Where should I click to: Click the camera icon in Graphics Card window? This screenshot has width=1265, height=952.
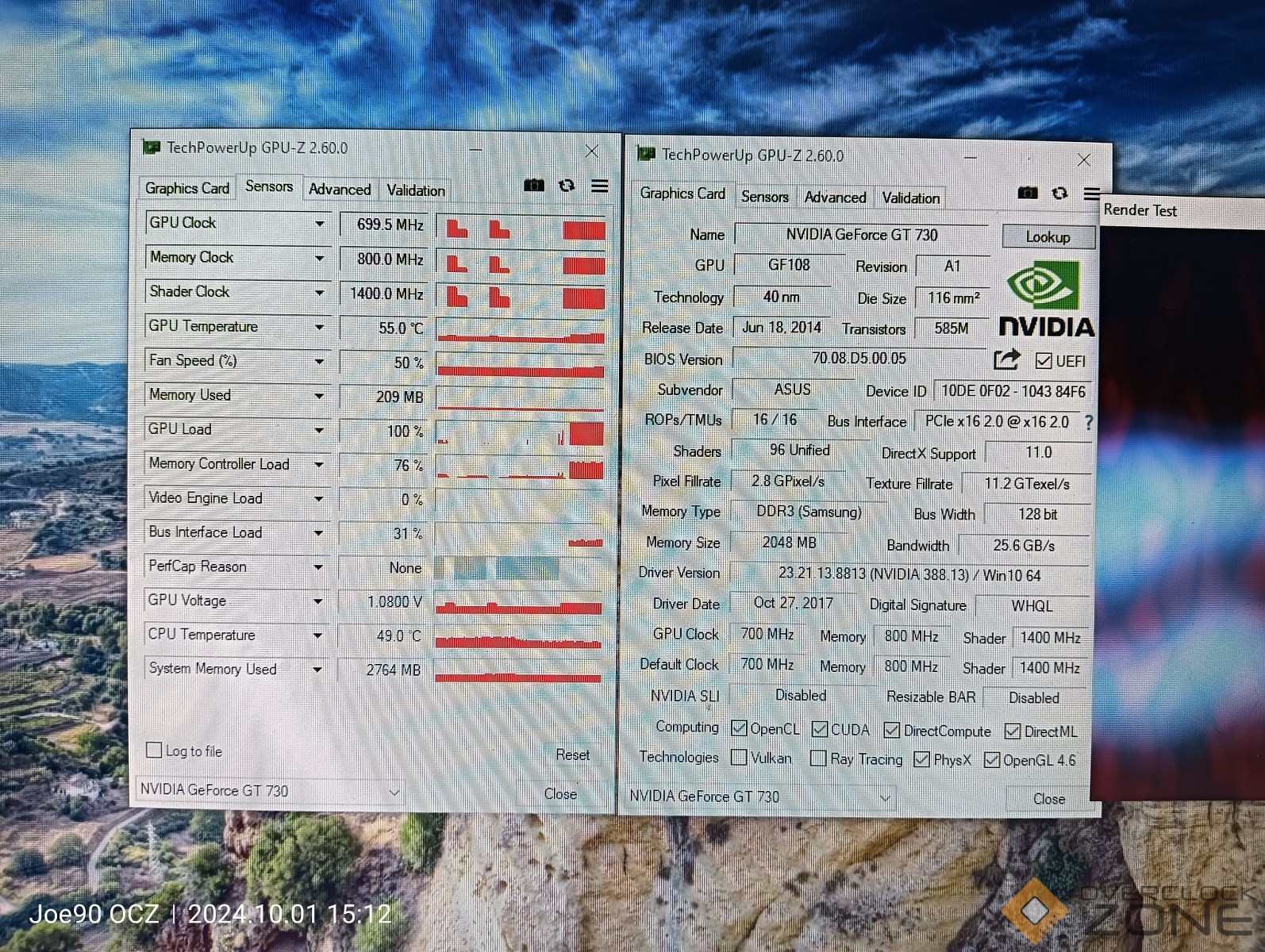tap(1028, 193)
